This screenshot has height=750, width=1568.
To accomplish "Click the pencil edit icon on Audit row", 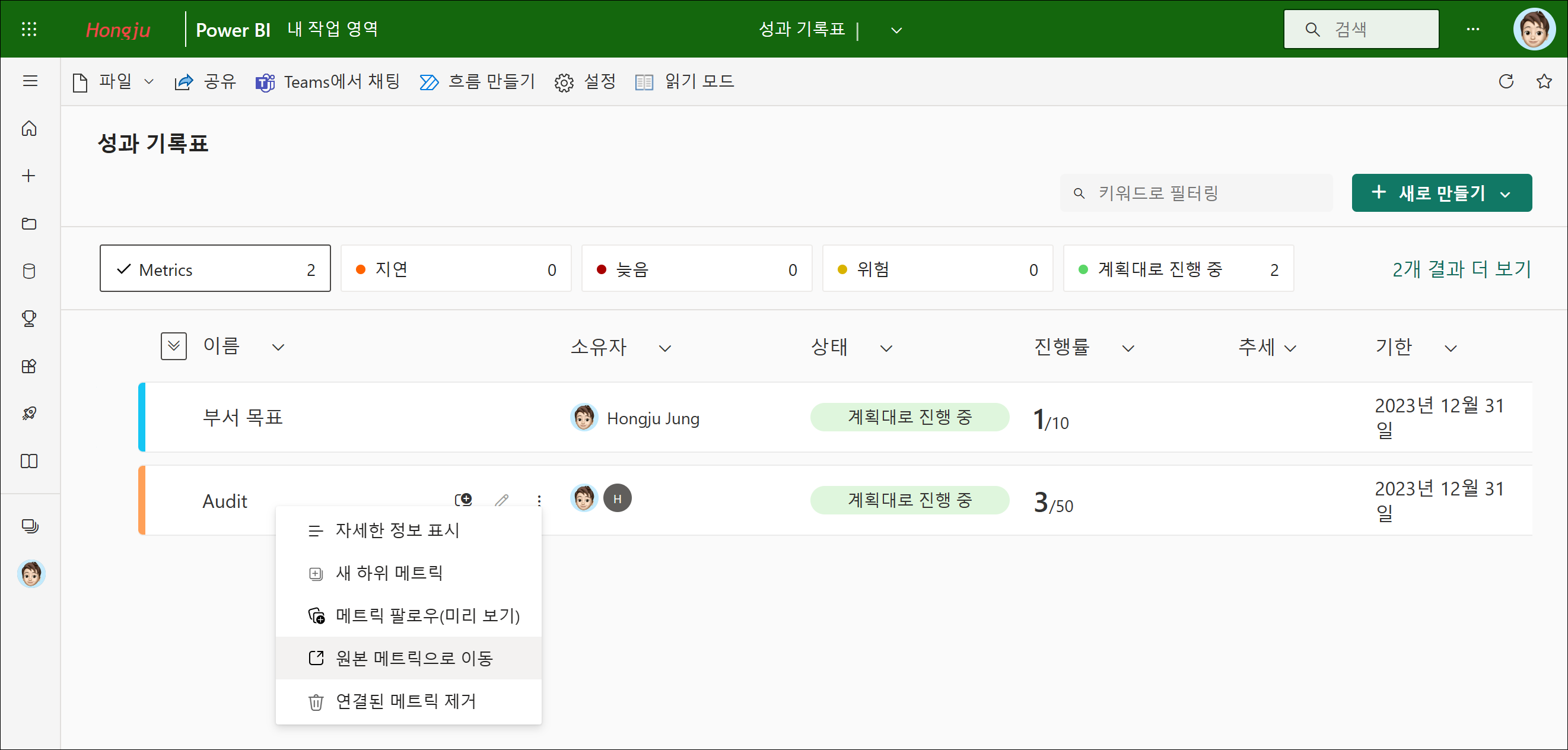I will tap(501, 500).
